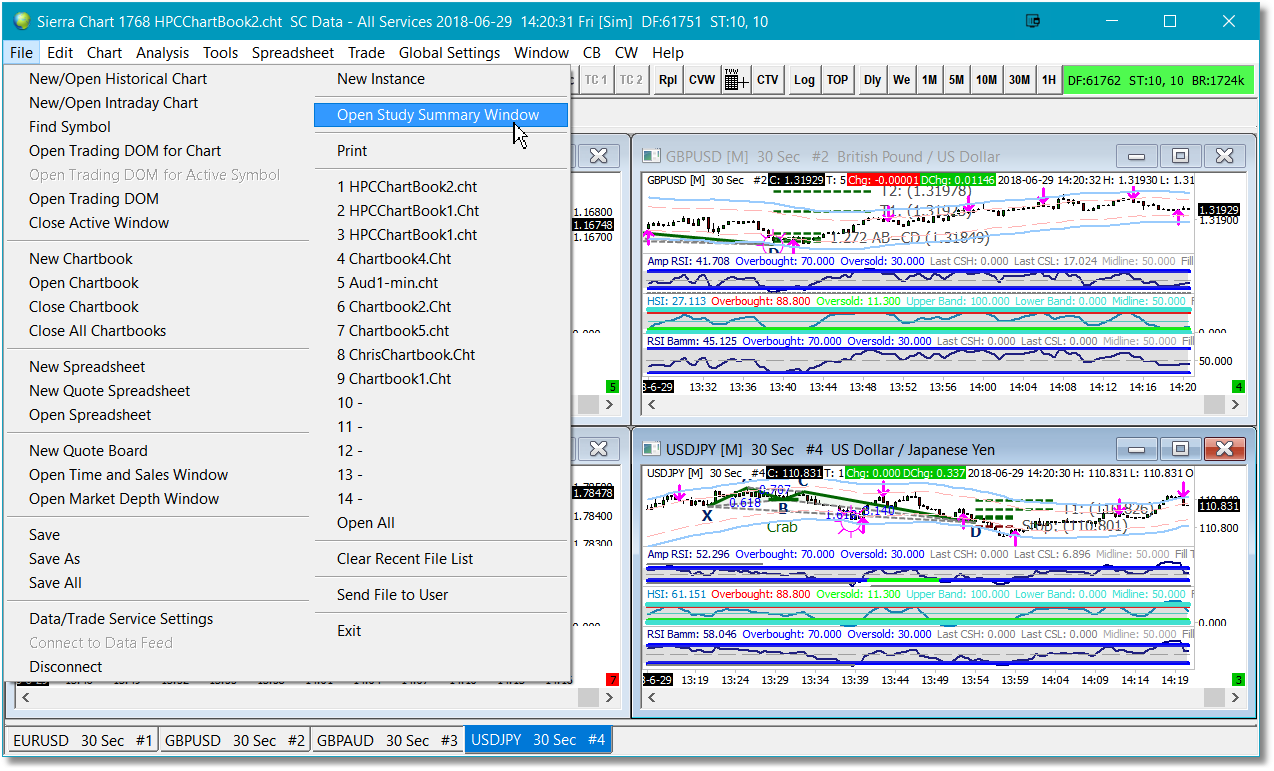This screenshot has height=771, width=1274.
Task: Open the Trade menu
Action: click(x=366, y=53)
